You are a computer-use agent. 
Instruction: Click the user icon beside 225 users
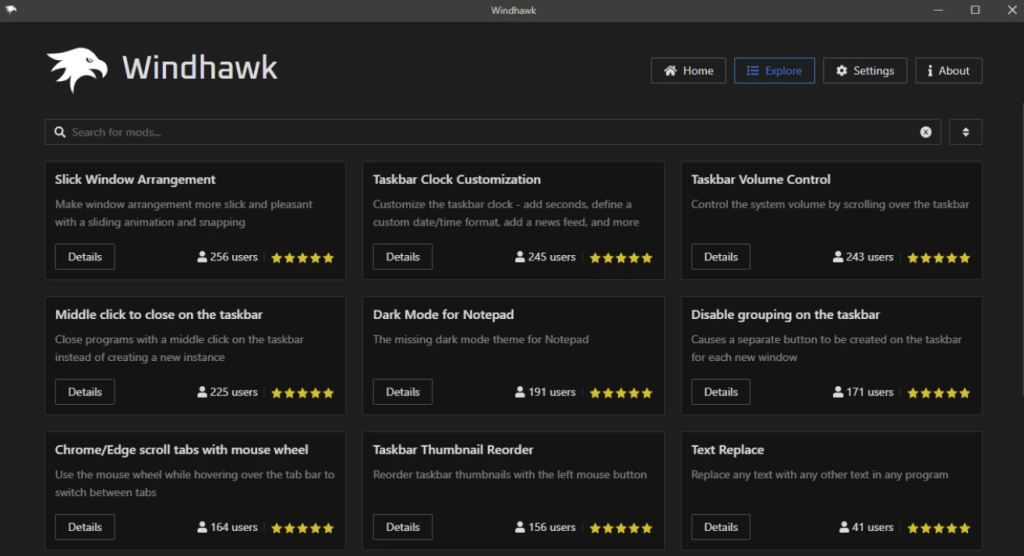202,392
